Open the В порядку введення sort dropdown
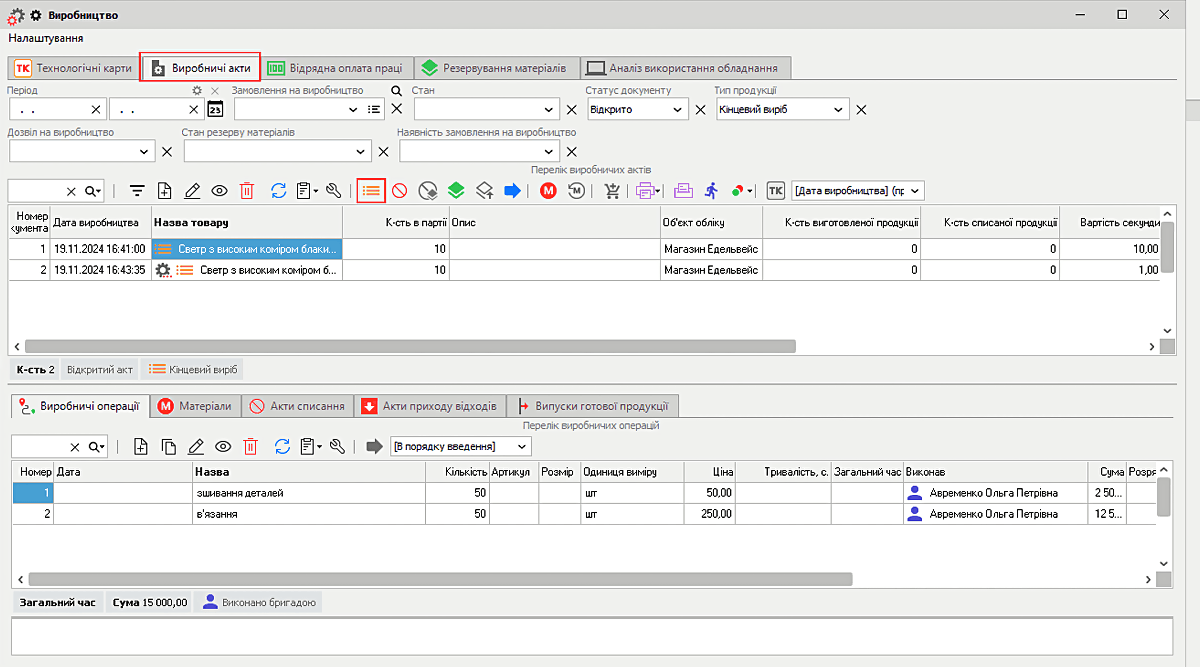 point(460,446)
